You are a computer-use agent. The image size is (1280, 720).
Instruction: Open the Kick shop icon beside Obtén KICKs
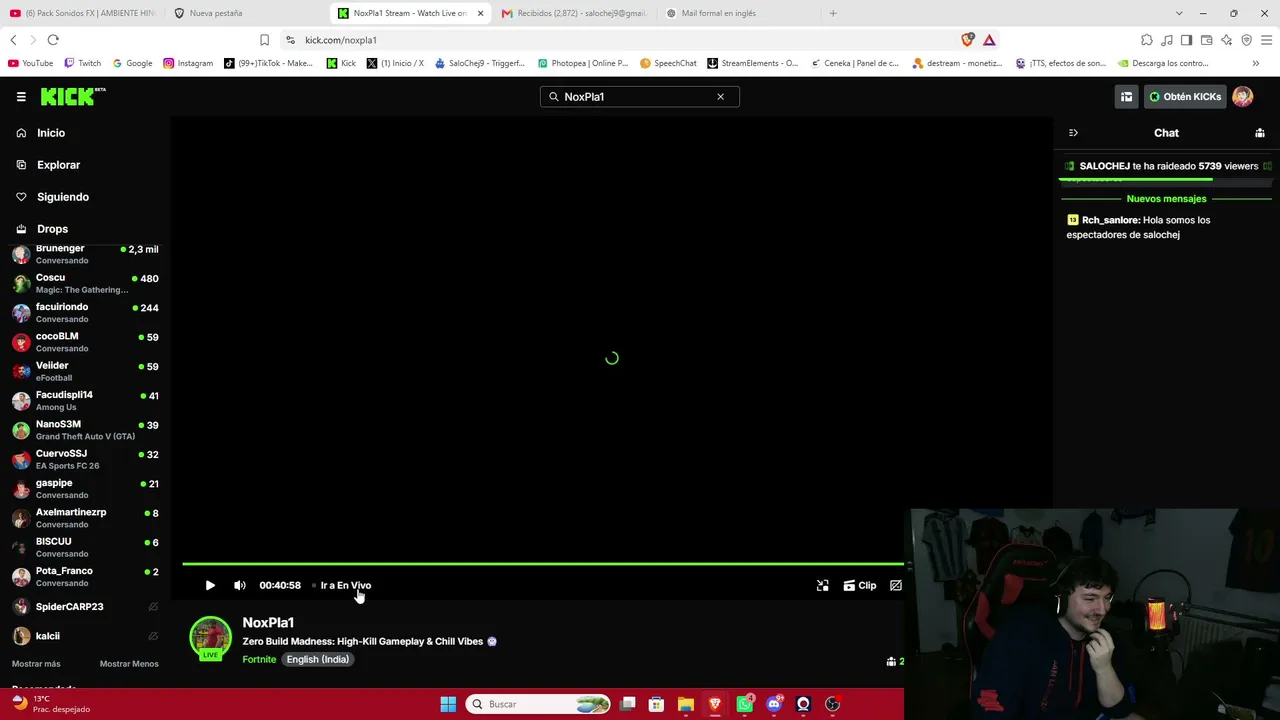coord(1126,97)
